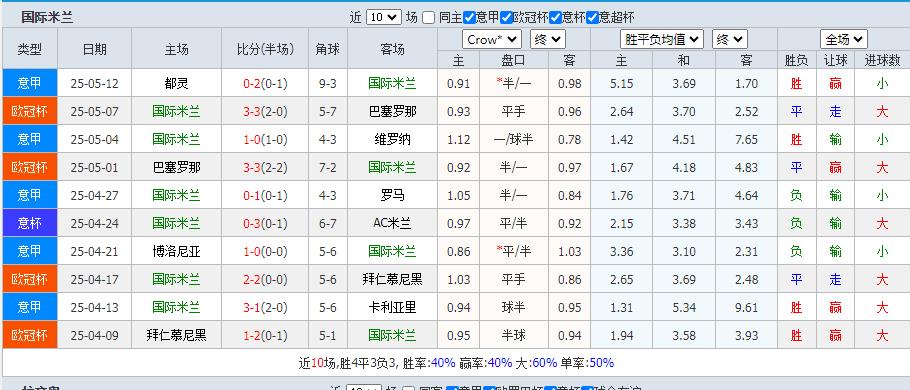
Task: Open 博洛尼亚 team link
Action: (176, 251)
